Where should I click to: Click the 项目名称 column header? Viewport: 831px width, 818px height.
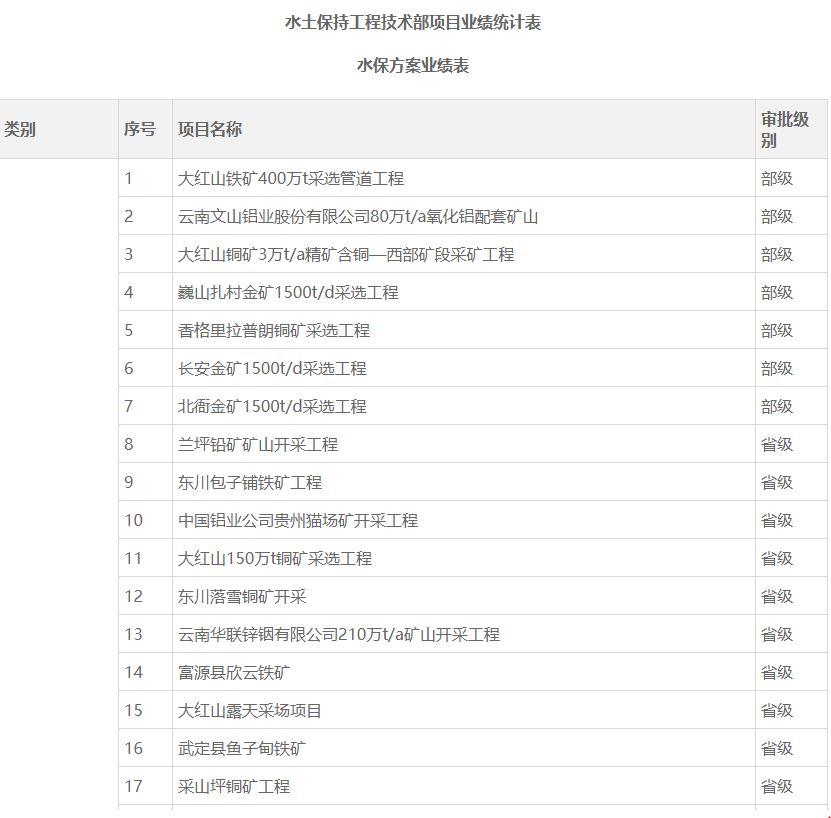[x=210, y=129]
